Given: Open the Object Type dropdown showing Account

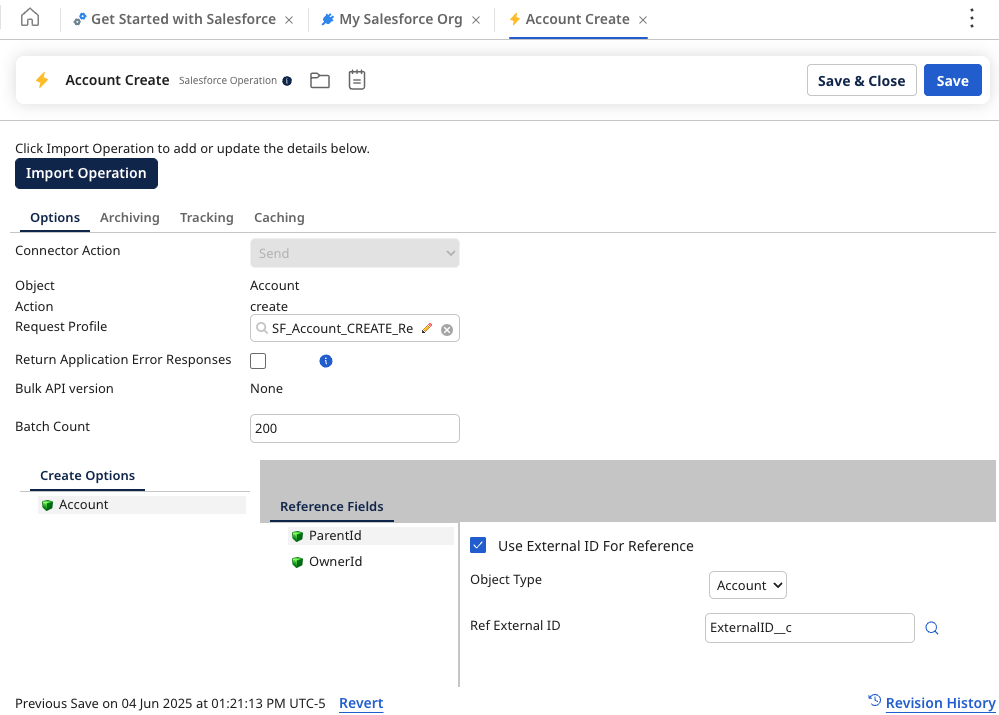Looking at the screenshot, I should tap(747, 585).
